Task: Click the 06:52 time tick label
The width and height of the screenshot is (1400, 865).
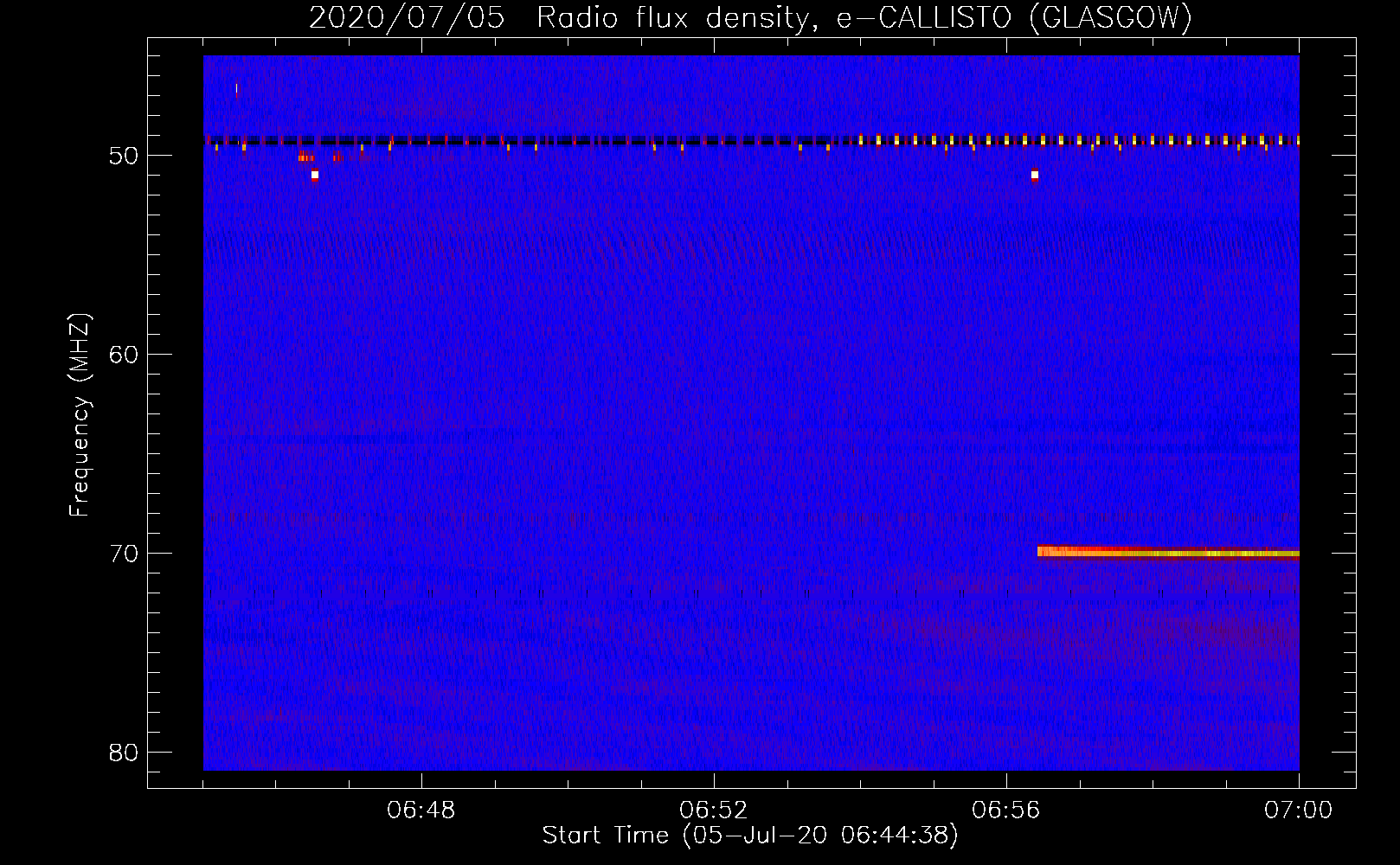Action: pyautogui.click(x=714, y=811)
